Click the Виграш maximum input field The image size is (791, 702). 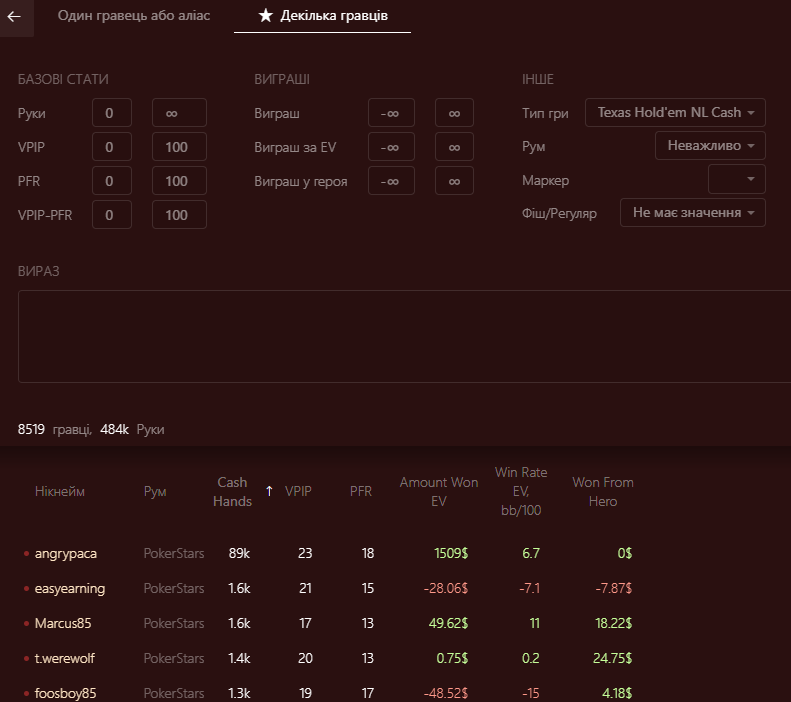(x=454, y=112)
